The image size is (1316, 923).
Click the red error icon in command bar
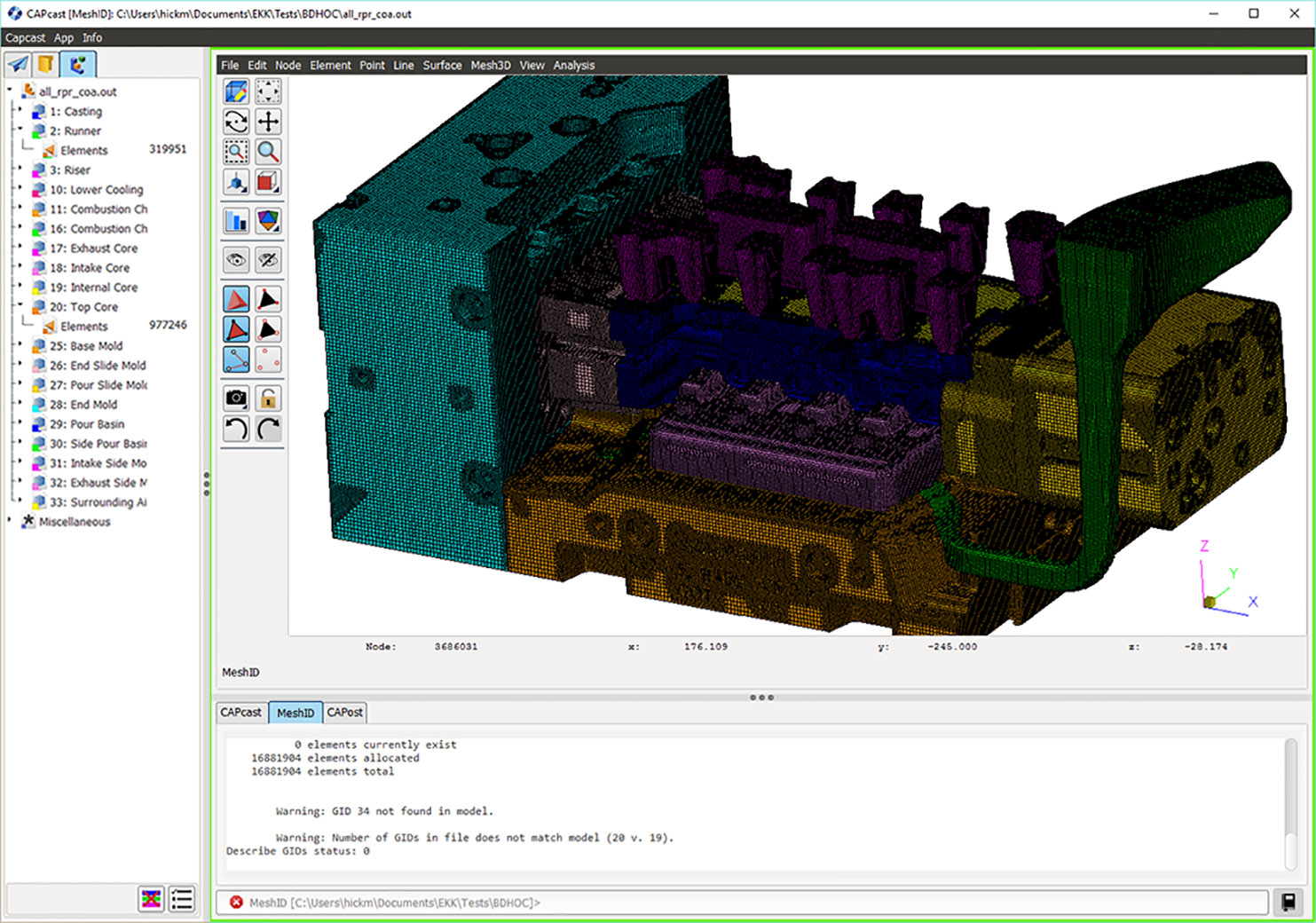click(x=236, y=903)
